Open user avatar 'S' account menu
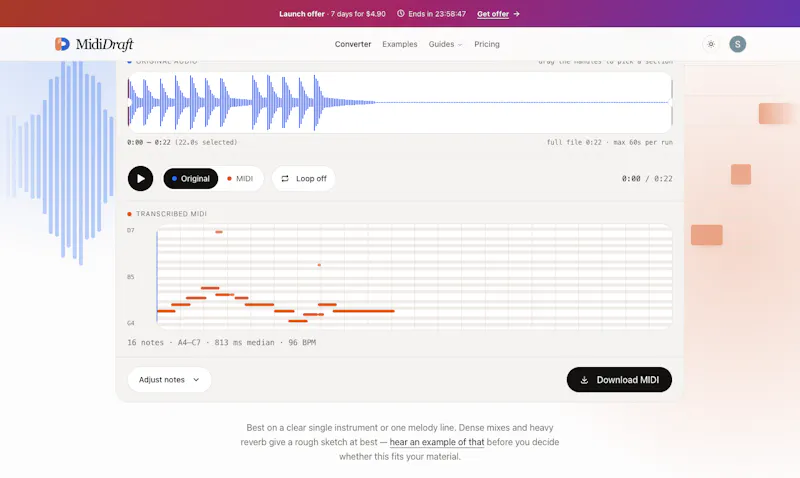This screenshot has height=478, width=800. pos(737,44)
